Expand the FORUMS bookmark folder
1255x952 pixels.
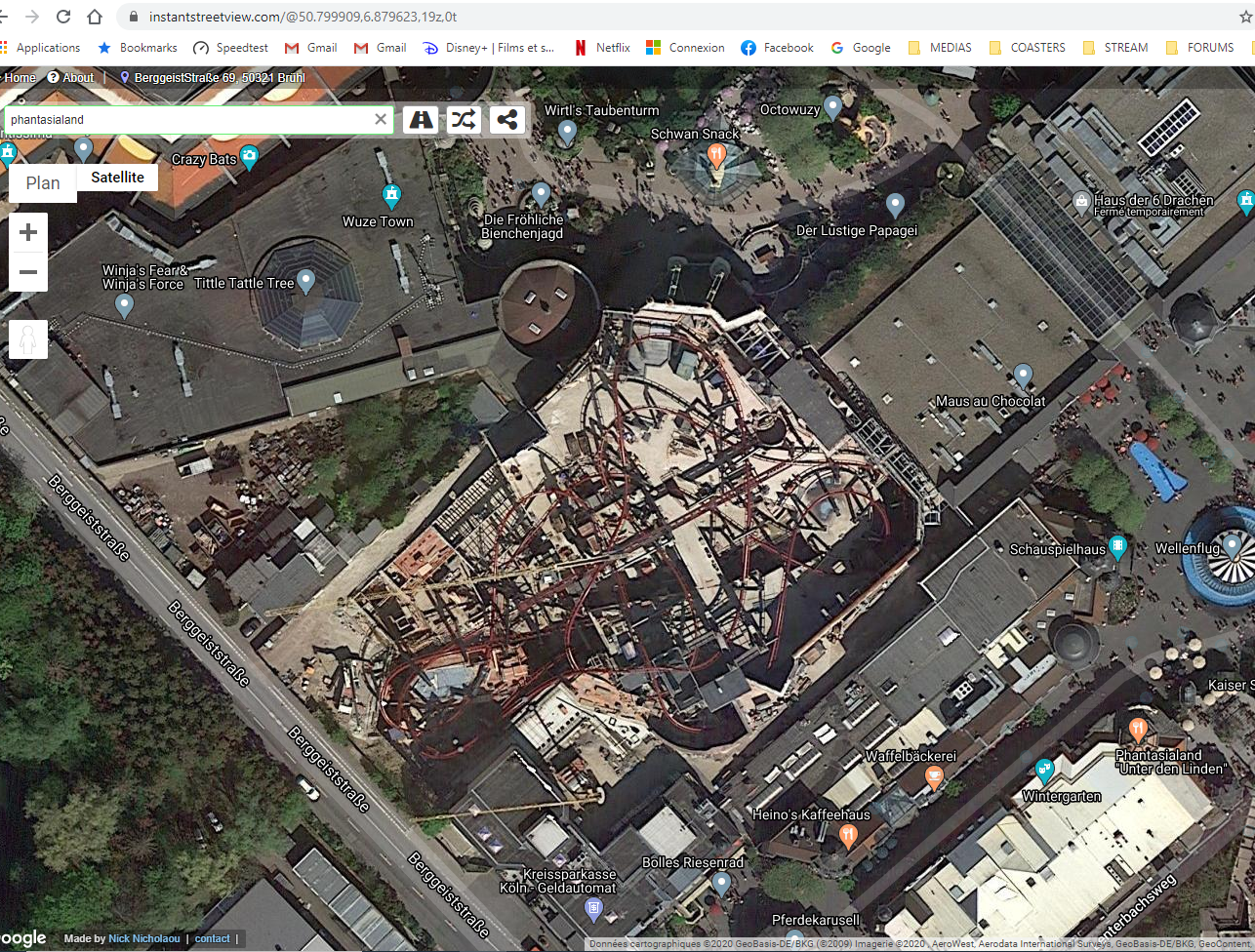click(1199, 48)
